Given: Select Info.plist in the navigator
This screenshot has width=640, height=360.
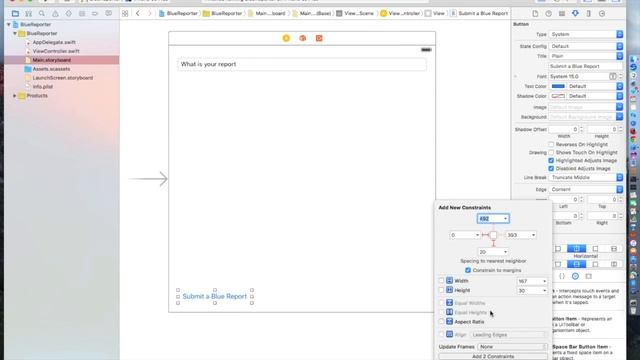Looking at the screenshot, I should 42,87.
